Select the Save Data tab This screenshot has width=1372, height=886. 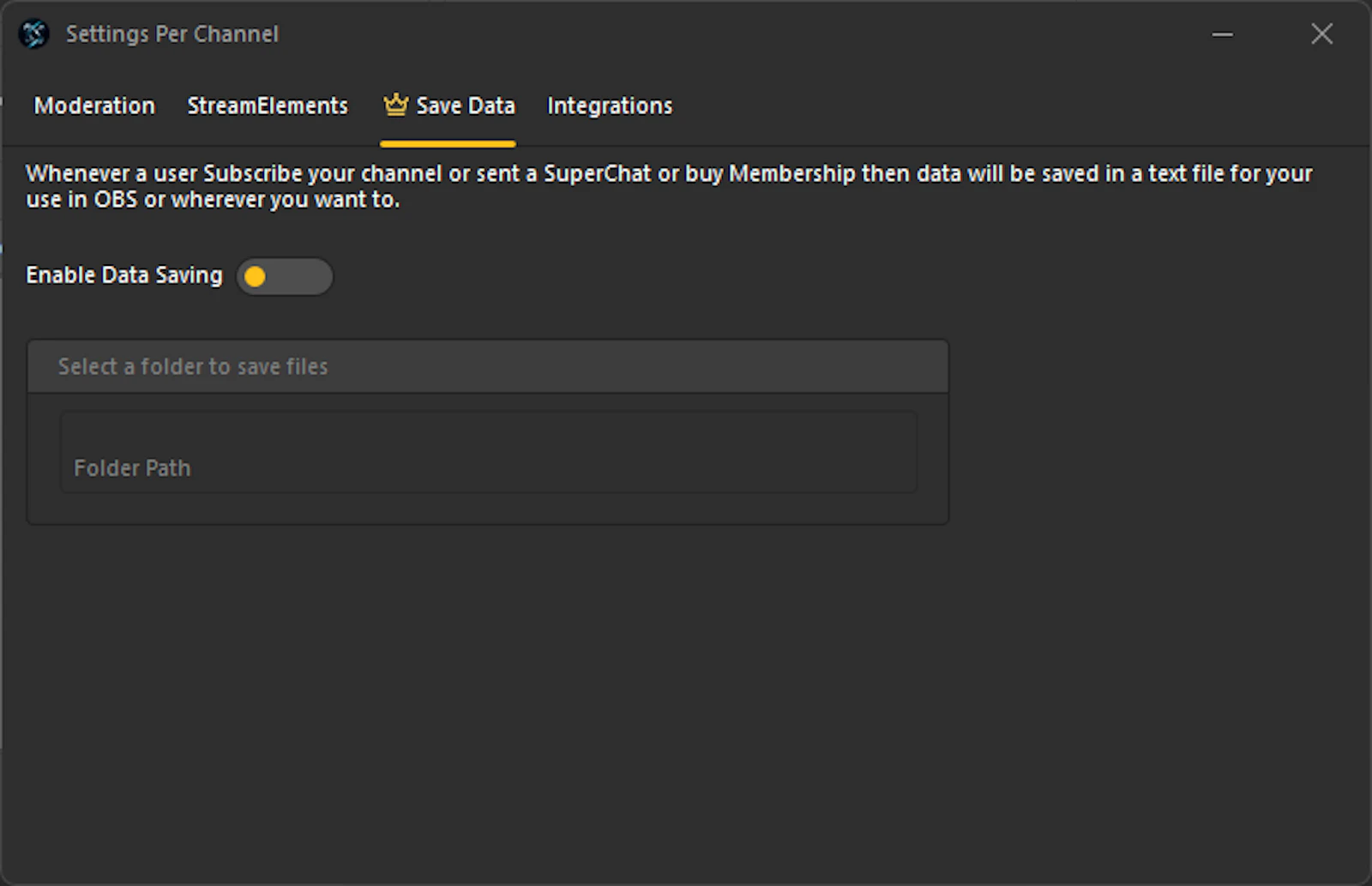448,105
